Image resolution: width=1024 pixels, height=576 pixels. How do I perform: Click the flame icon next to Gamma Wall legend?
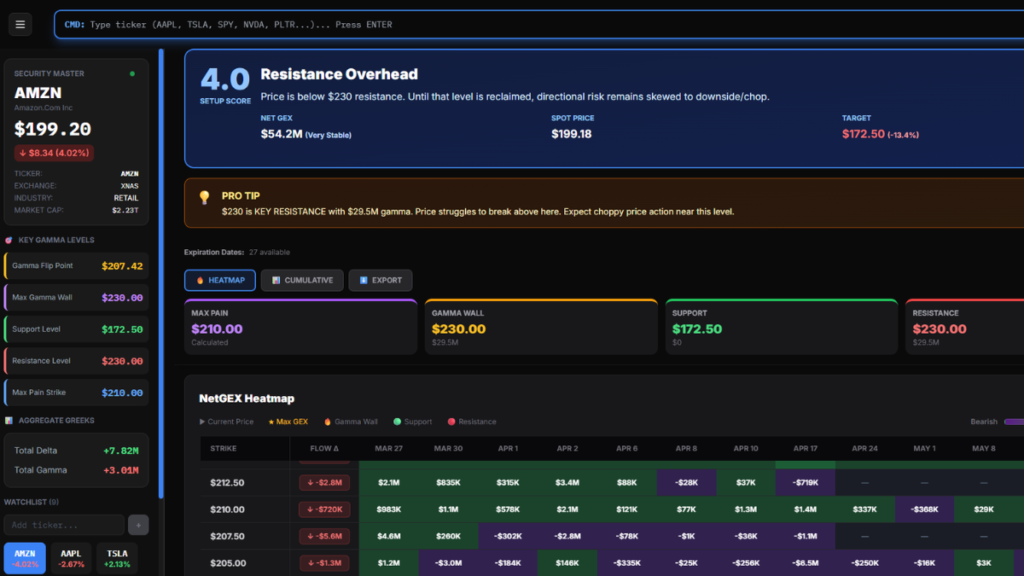coord(326,422)
